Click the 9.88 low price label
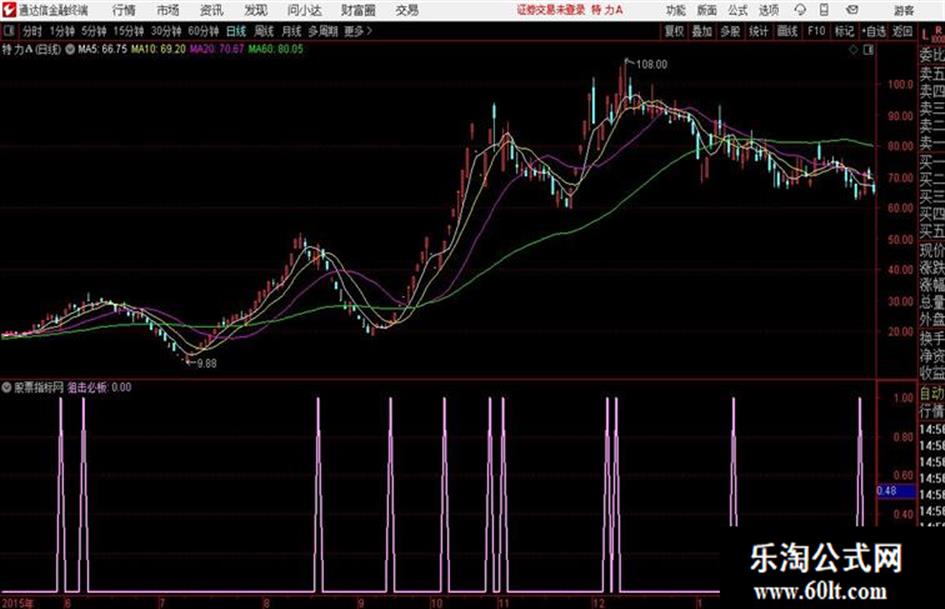Screen dimensions: 945x609 pyautogui.click(x=207, y=363)
